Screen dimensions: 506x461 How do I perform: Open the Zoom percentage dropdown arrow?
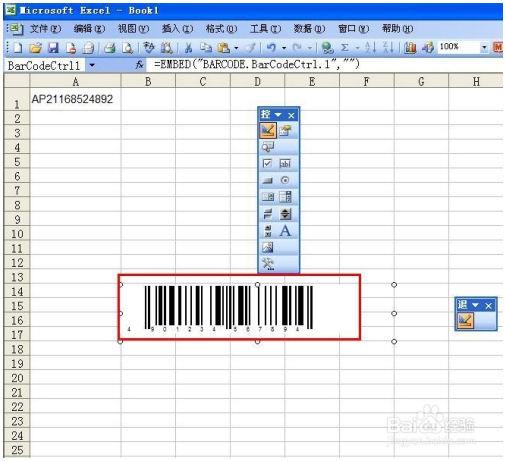click(484, 48)
